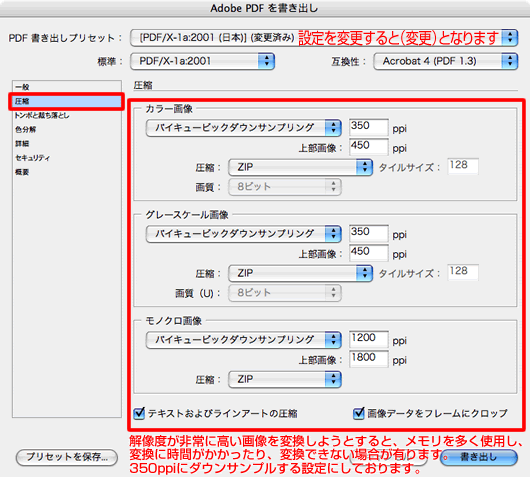530x477 pixels.
Task: Open グレースケール画像 downsampling method dropdown
Action: pyautogui.click(x=243, y=234)
